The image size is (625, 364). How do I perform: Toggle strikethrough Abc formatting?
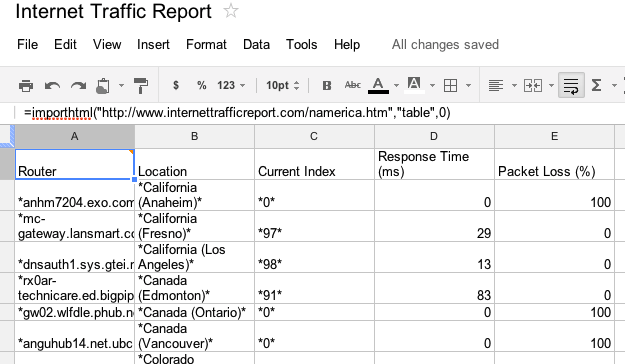click(x=353, y=85)
